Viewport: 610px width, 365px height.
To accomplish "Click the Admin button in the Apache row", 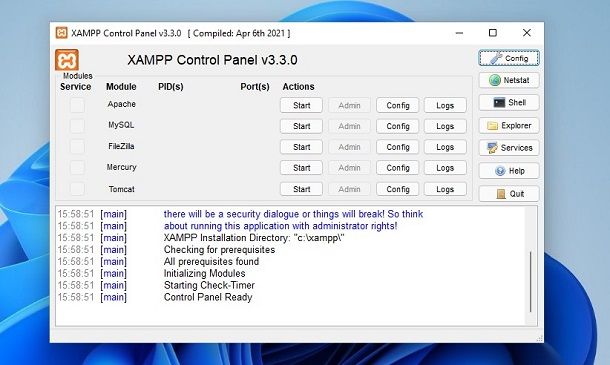I will pyautogui.click(x=349, y=105).
